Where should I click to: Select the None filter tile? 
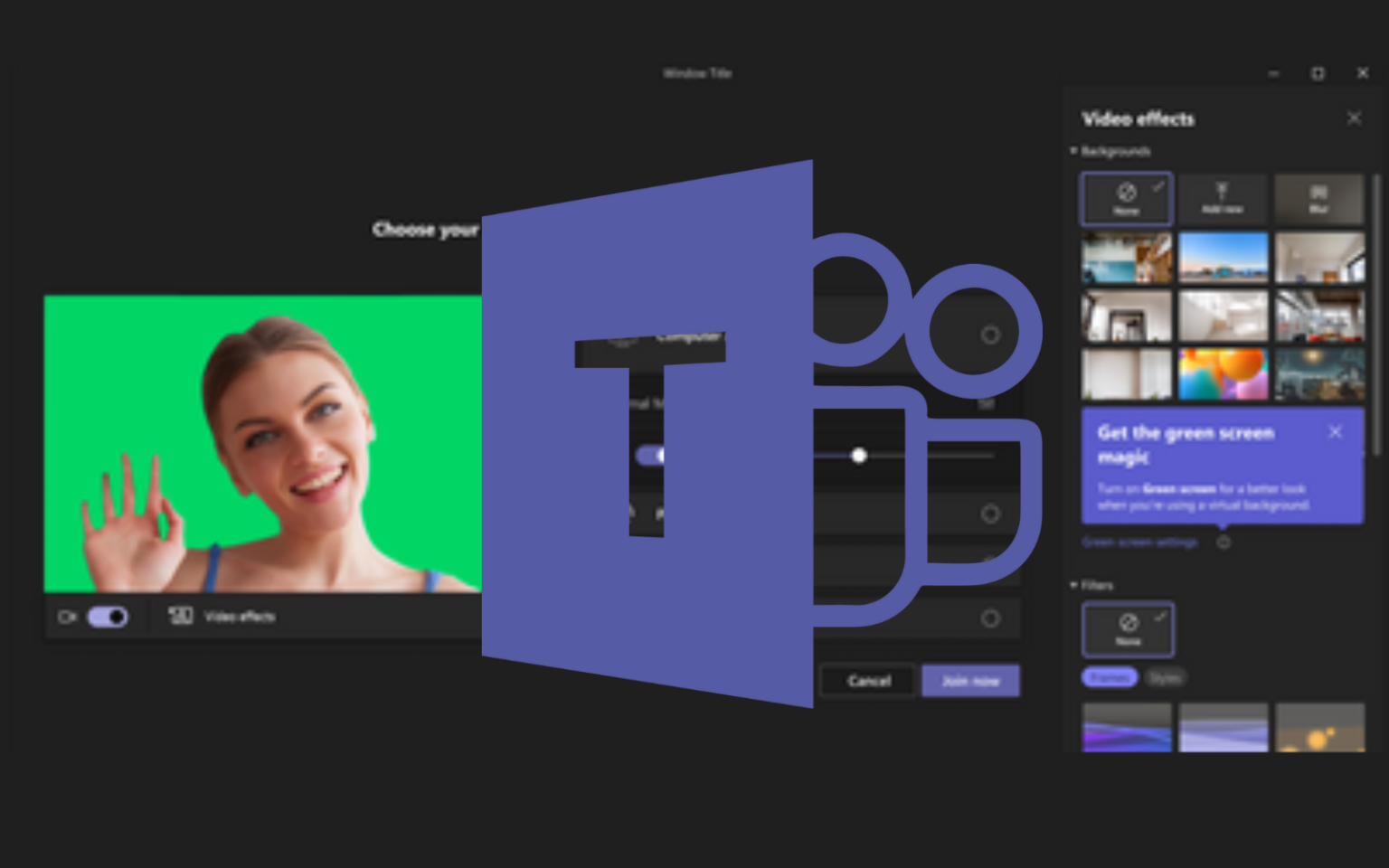click(1128, 629)
